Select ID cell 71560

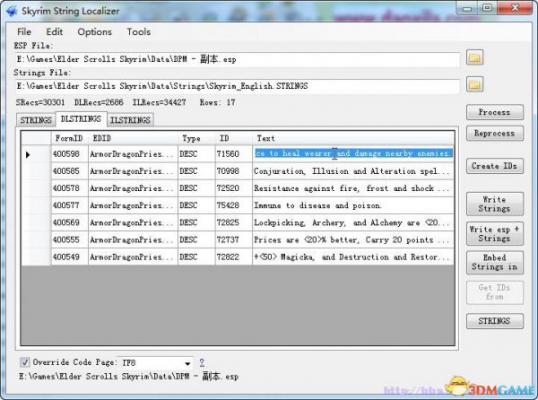click(x=234, y=154)
